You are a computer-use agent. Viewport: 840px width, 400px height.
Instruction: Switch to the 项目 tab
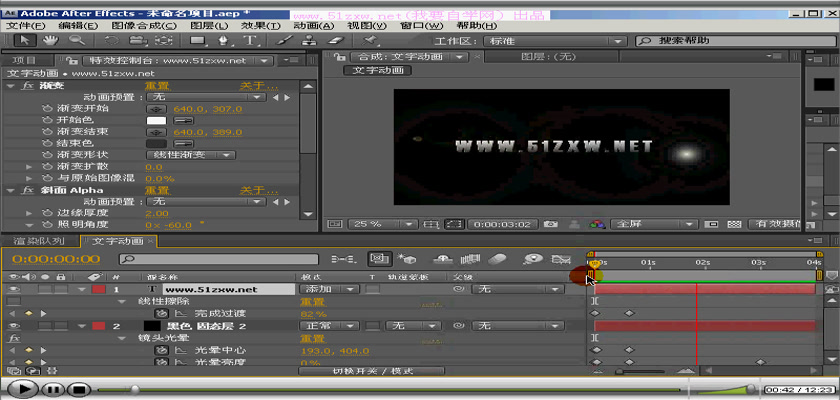point(25,61)
